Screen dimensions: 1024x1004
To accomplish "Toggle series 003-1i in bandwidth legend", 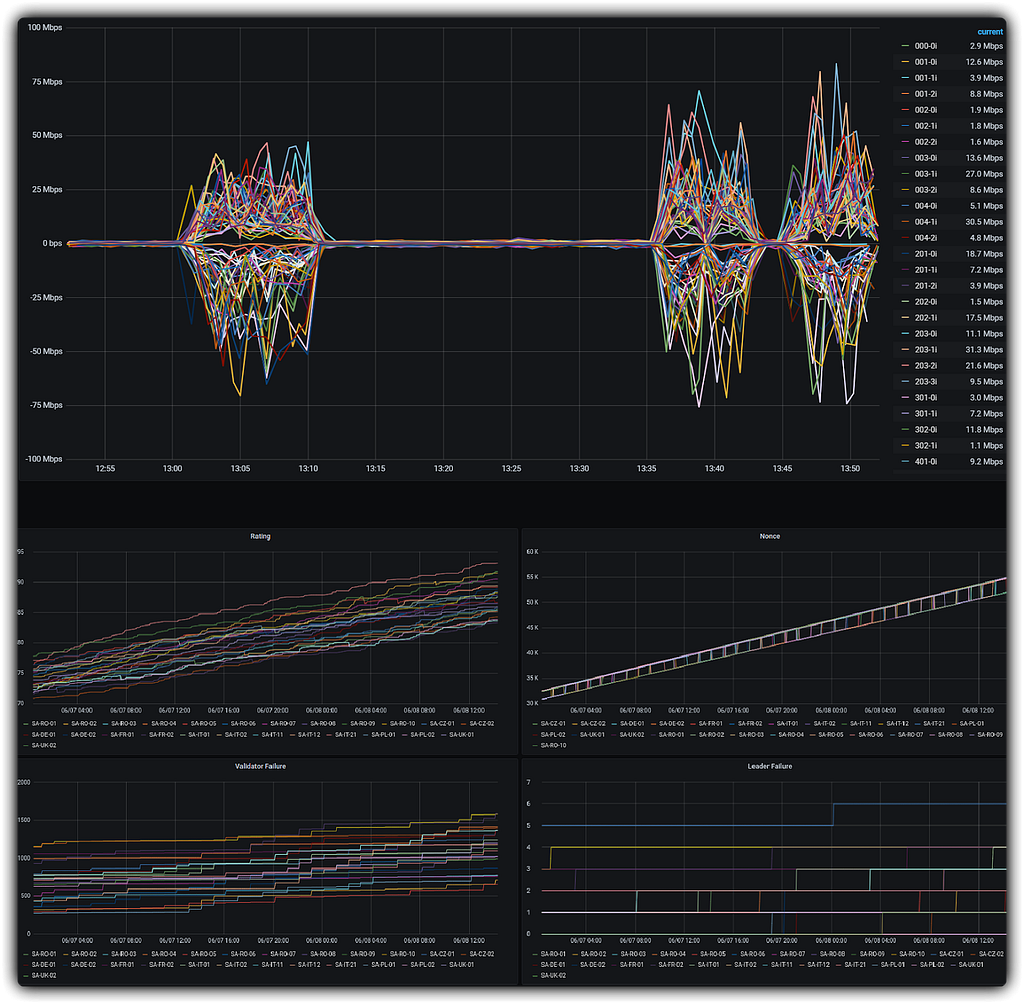I will pyautogui.click(x=925, y=174).
